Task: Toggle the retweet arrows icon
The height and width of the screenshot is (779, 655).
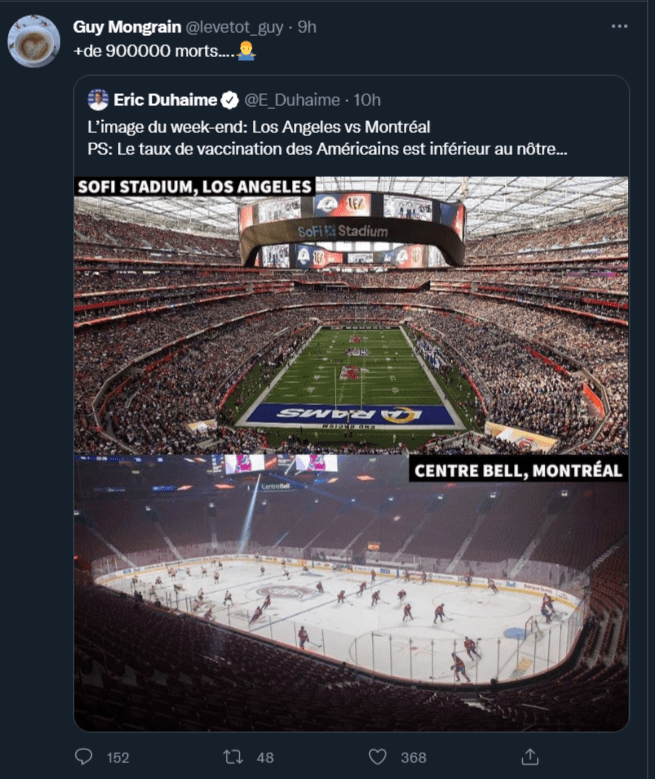Action: click(233, 757)
